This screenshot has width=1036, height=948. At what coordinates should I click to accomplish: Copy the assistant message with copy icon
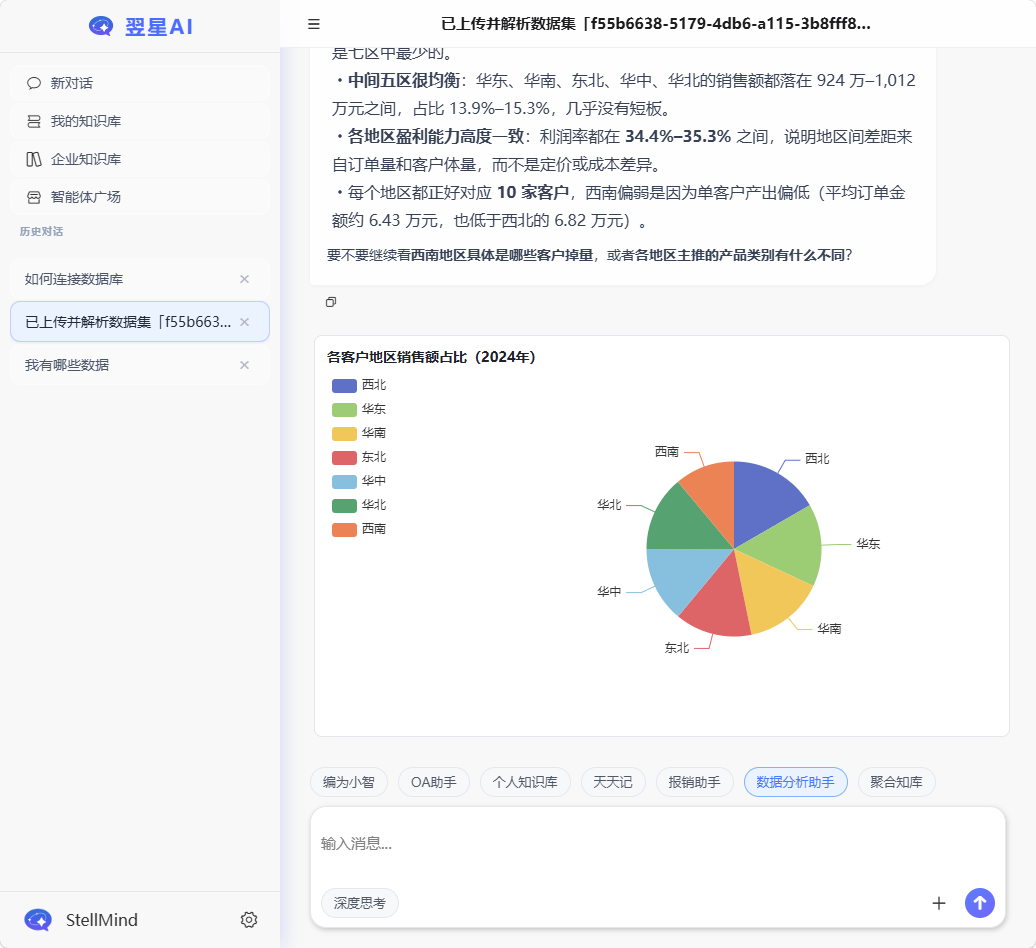(x=331, y=302)
